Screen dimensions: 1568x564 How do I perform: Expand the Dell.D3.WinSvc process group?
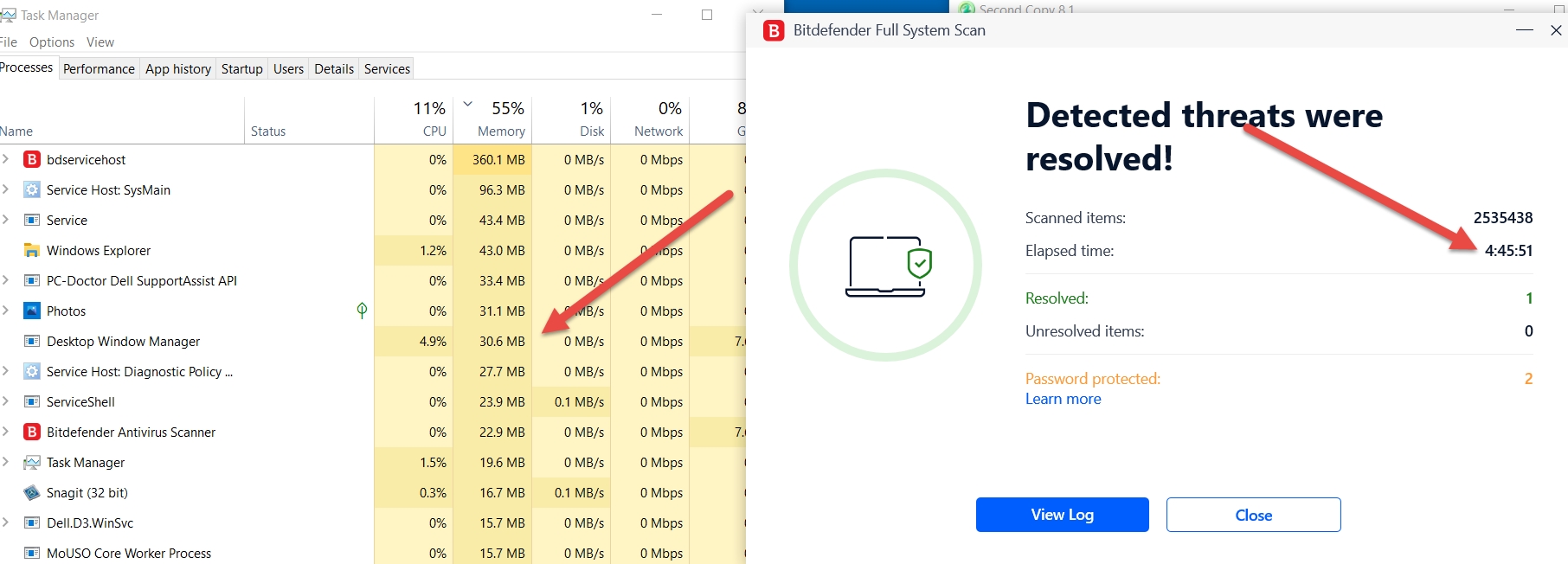[6, 522]
